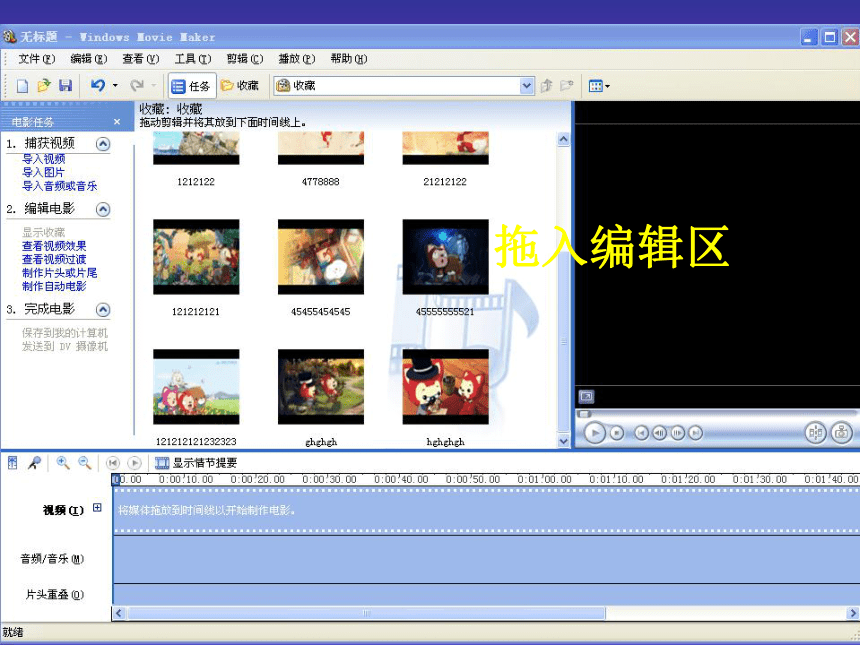This screenshot has height=645, width=860.
Task: Collapse the 编辑电影 section
Action: point(103,210)
